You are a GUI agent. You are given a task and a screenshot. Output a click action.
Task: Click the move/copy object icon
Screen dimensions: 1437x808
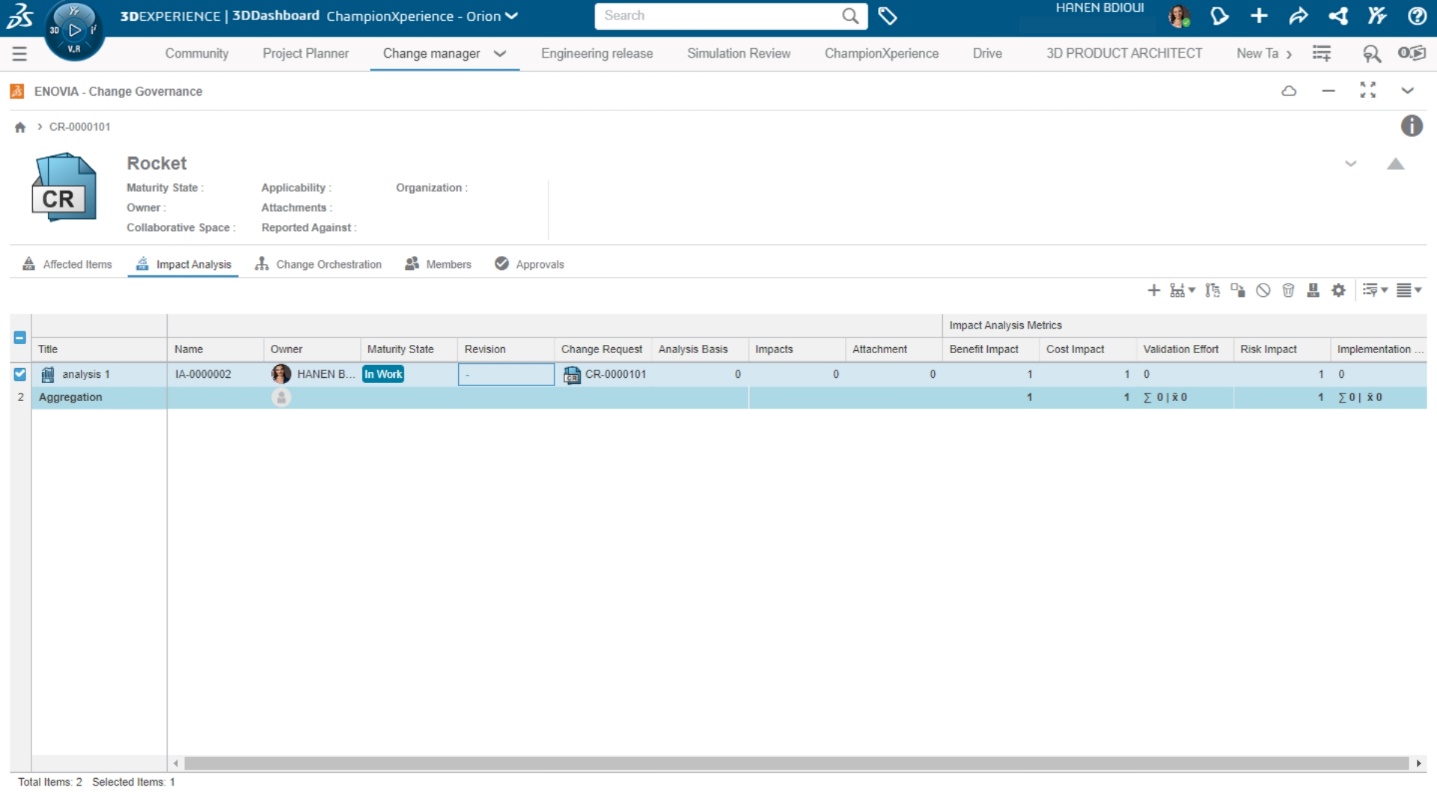click(1238, 290)
